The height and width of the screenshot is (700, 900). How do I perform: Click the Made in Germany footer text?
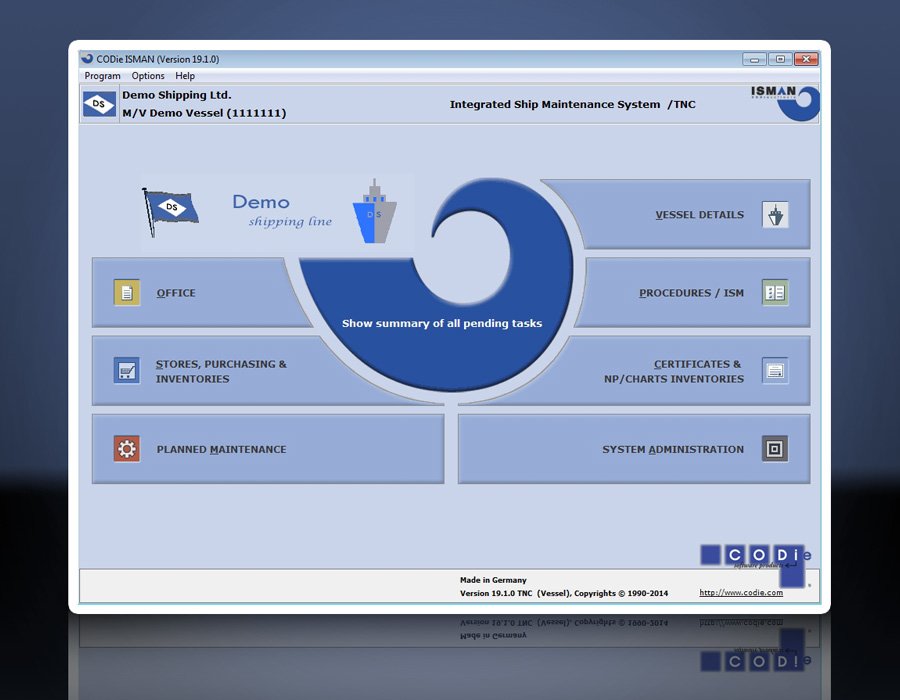pos(493,580)
